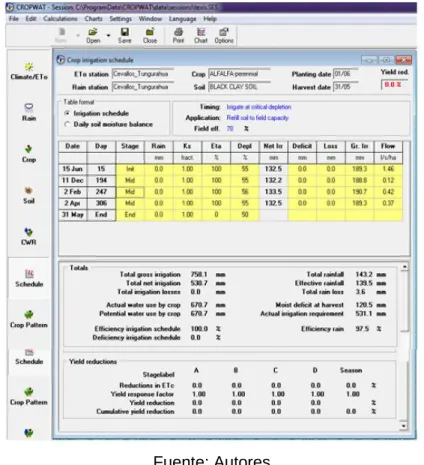Select the 2 Apr row date cell
The height and width of the screenshot is (465, 424).
72,203
